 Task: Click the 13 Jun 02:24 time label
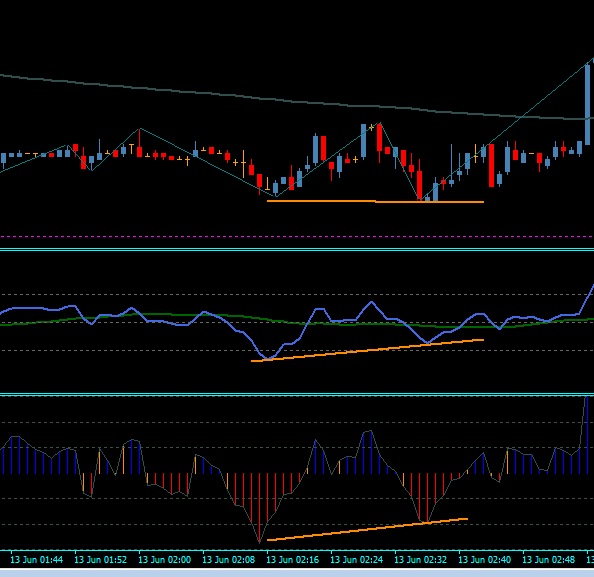click(x=356, y=560)
